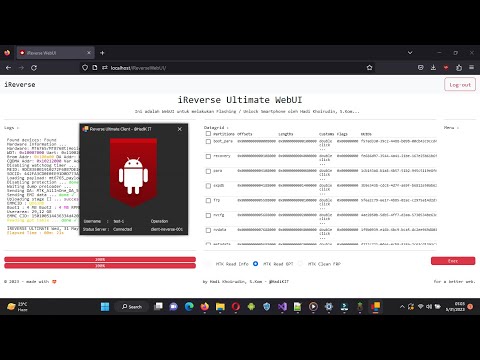This screenshot has height=360, width=480.
Task: Reload the localhost page
Action: point(34,68)
